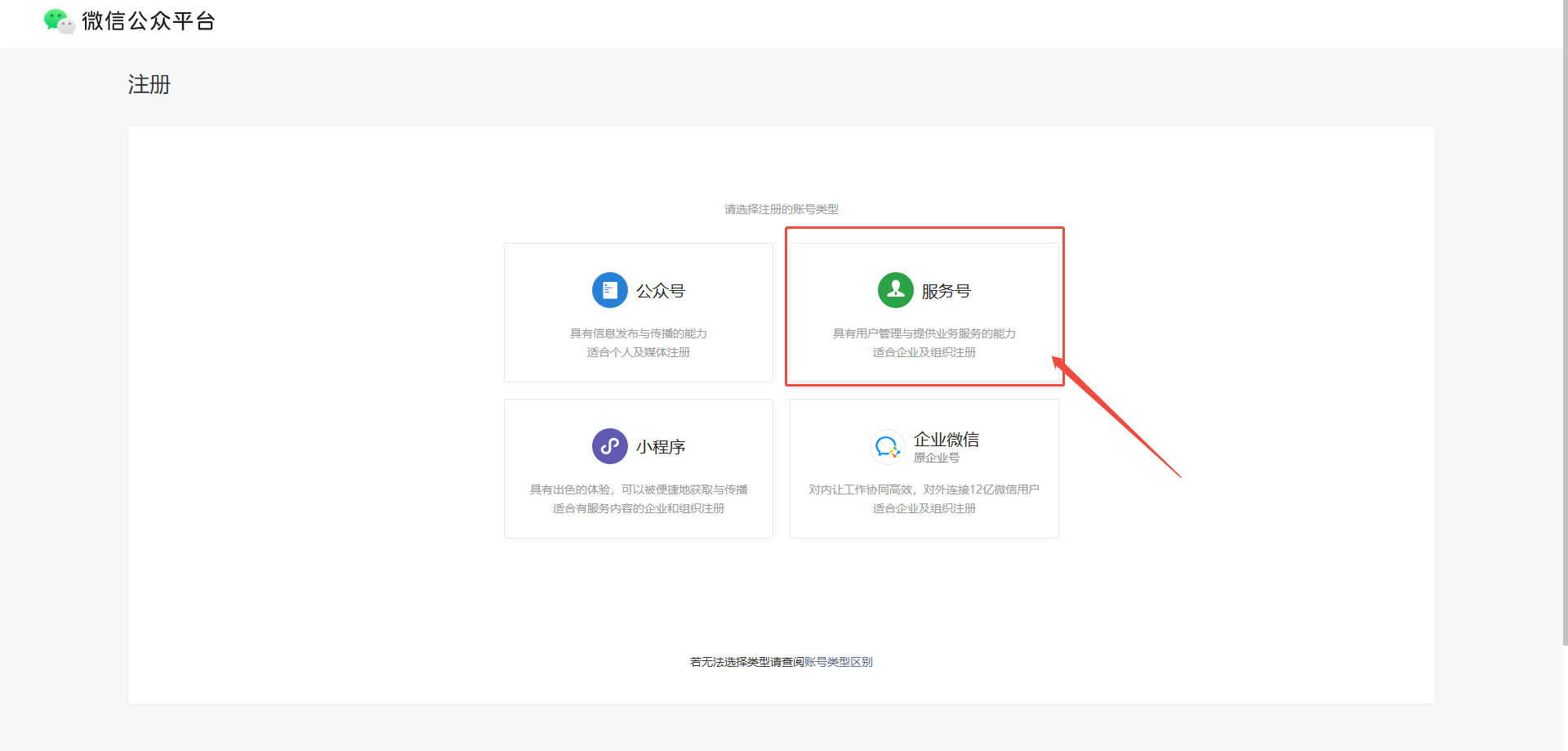
Task: Select the 企业微信 title text
Action: (x=946, y=440)
